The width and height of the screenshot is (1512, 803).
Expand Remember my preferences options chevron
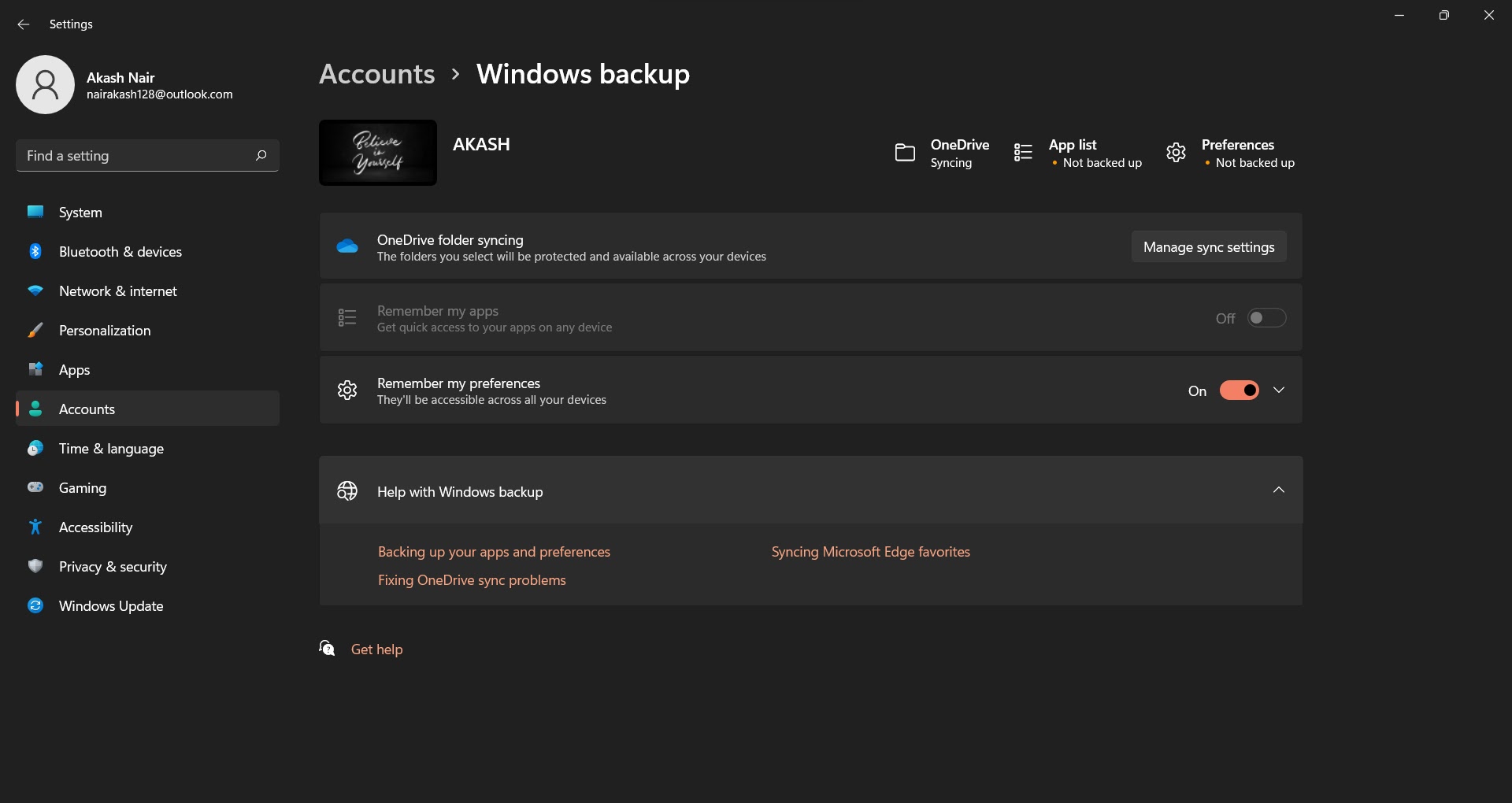(x=1279, y=390)
